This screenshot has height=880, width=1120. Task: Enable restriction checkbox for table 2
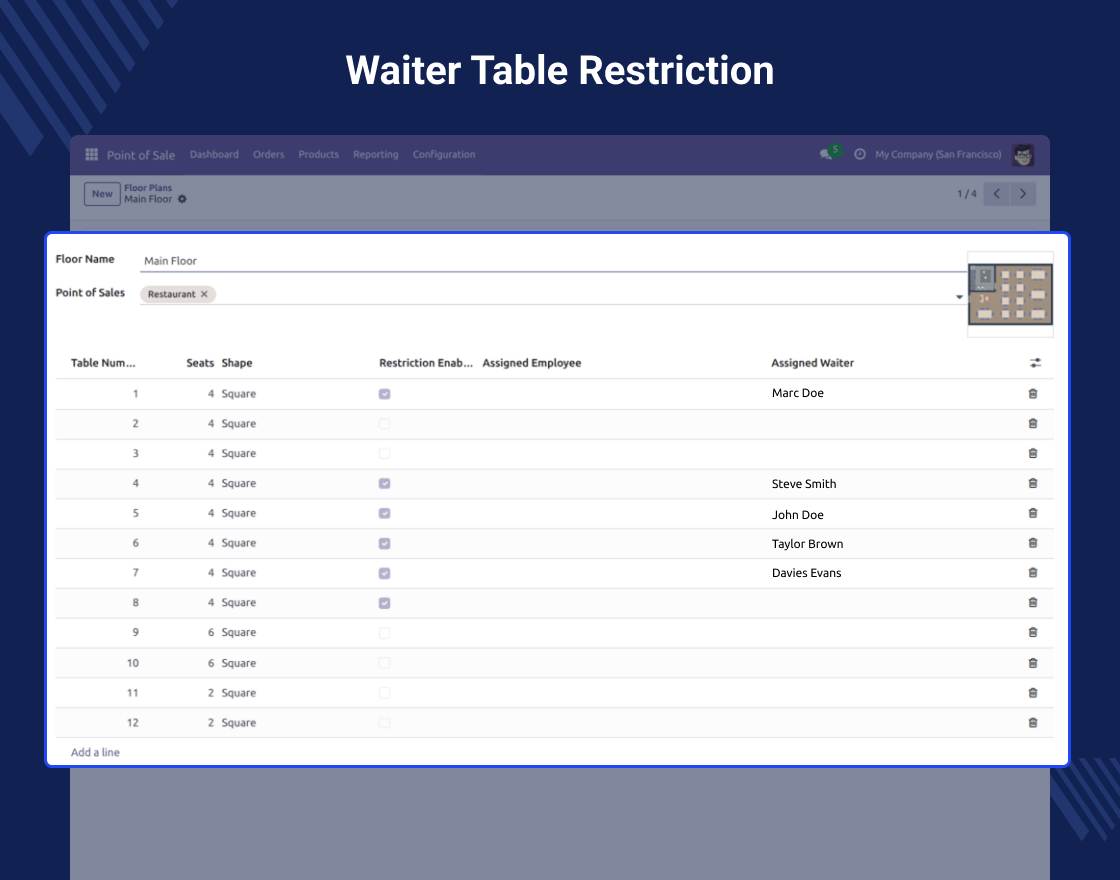point(384,424)
